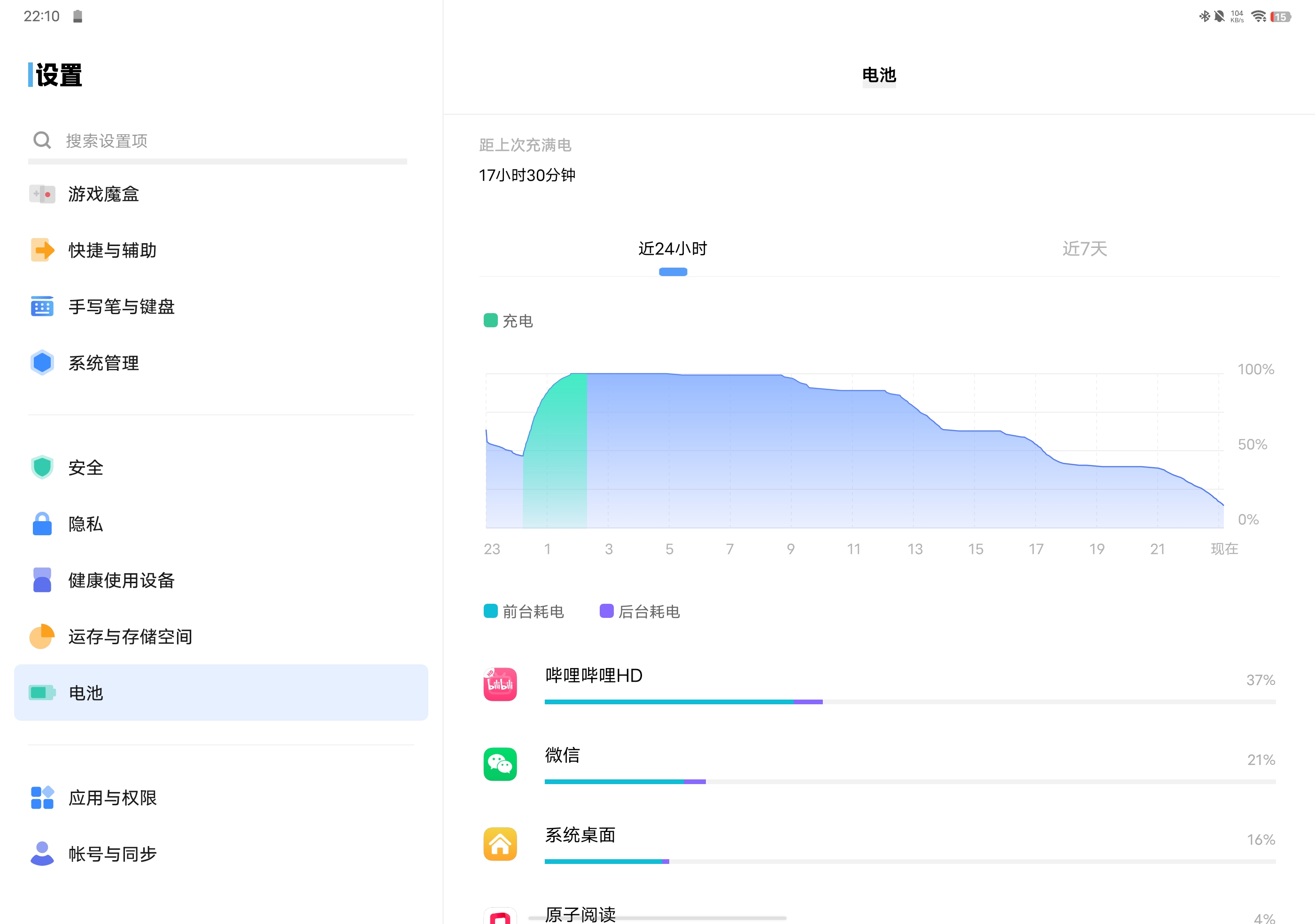The width and height of the screenshot is (1315, 924).
Task: Select the 电池 sidebar entry
Action: 221,693
